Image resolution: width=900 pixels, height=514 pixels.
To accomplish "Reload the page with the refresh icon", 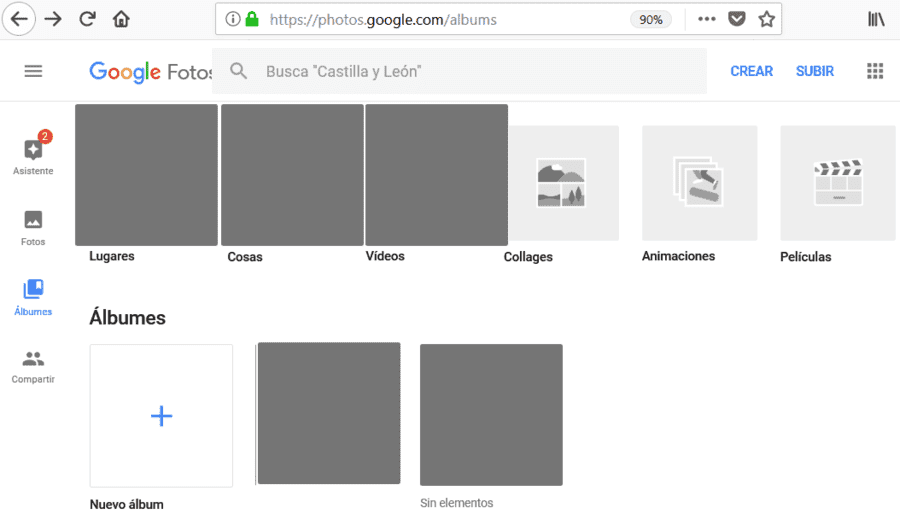I will pyautogui.click(x=87, y=19).
